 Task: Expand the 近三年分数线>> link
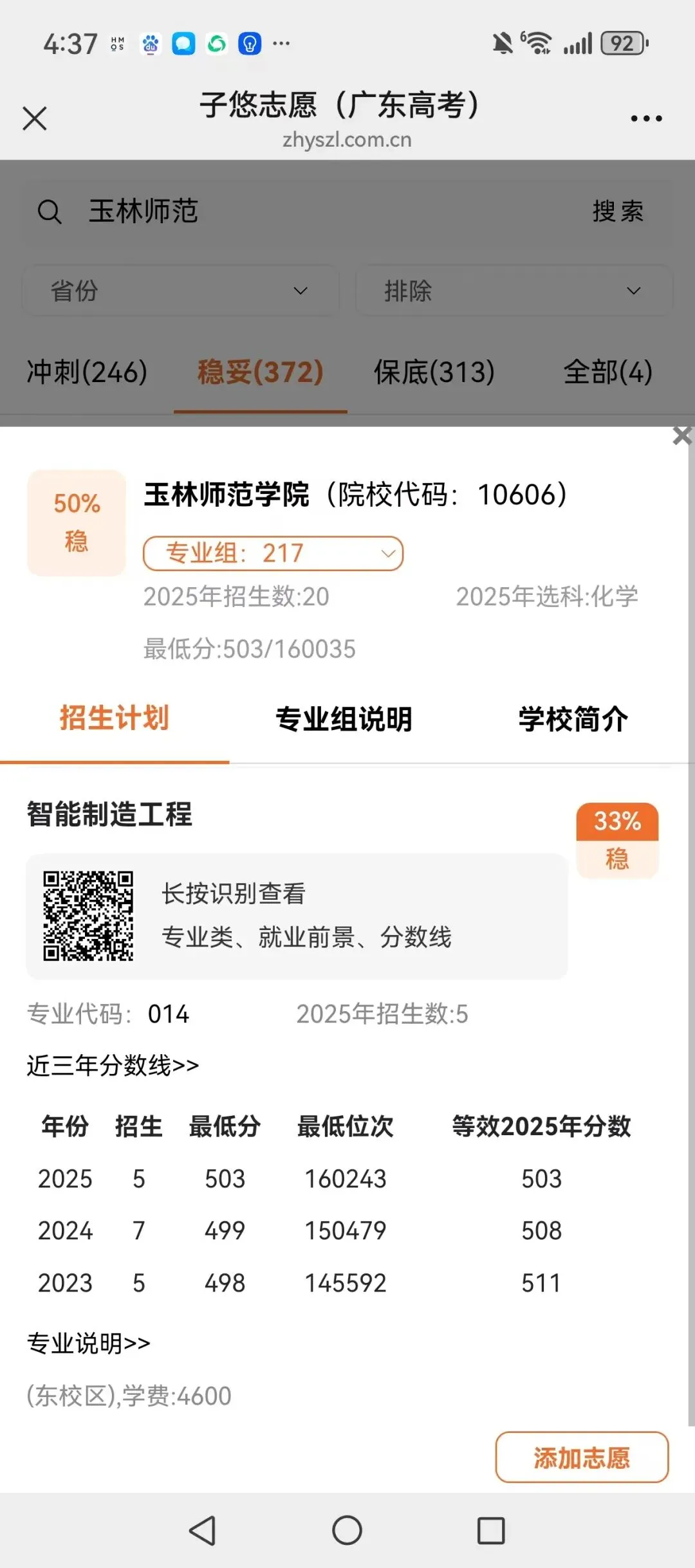(113, 1066)
